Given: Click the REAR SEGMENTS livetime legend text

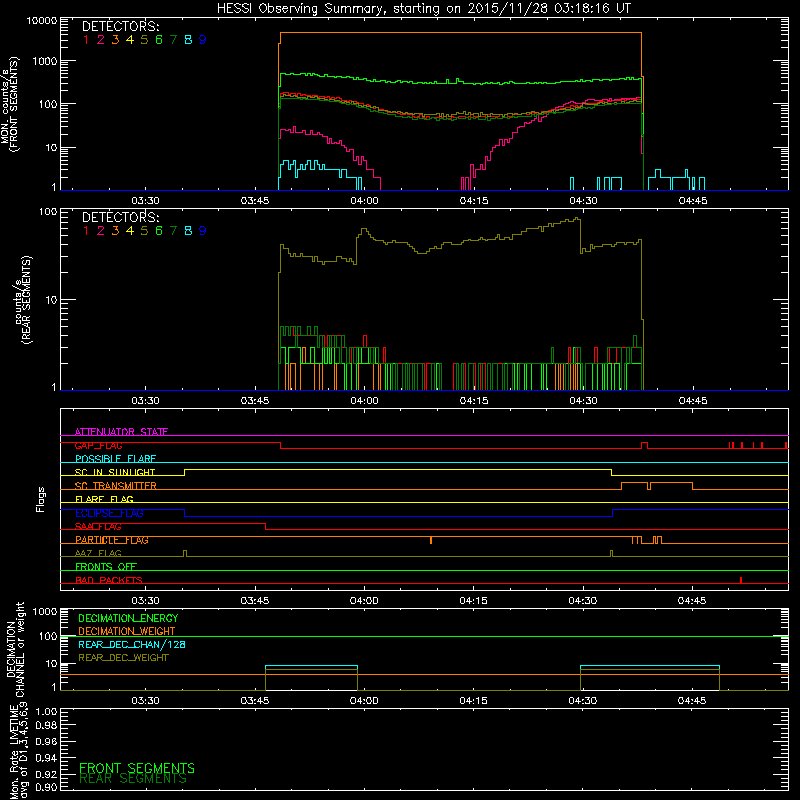Looking at the screenshot, I should [133, 779].
